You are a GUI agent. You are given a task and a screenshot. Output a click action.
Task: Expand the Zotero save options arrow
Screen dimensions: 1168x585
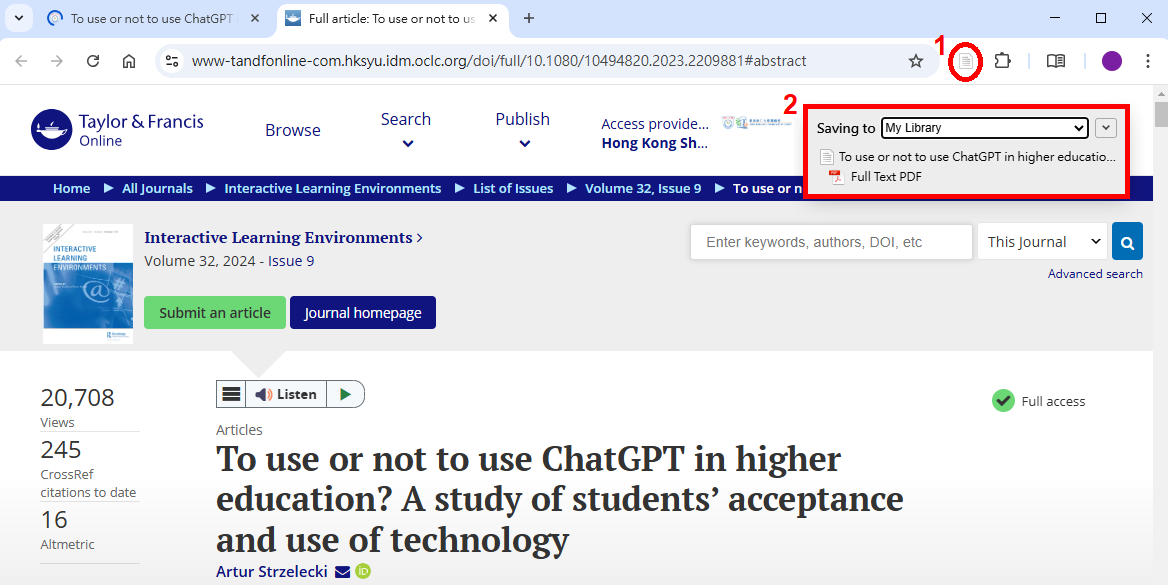point(1105,128)
